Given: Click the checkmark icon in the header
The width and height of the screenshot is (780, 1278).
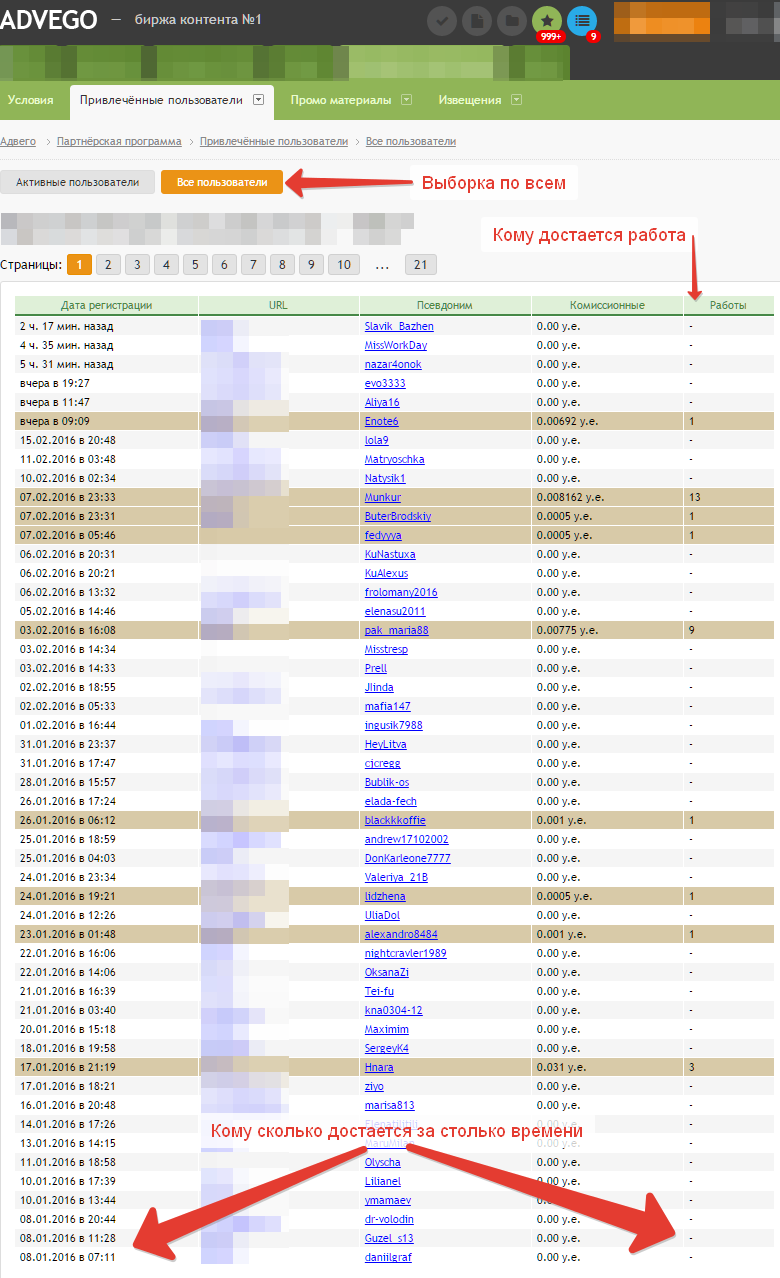Looking at the screenshot, I should 442,20.
